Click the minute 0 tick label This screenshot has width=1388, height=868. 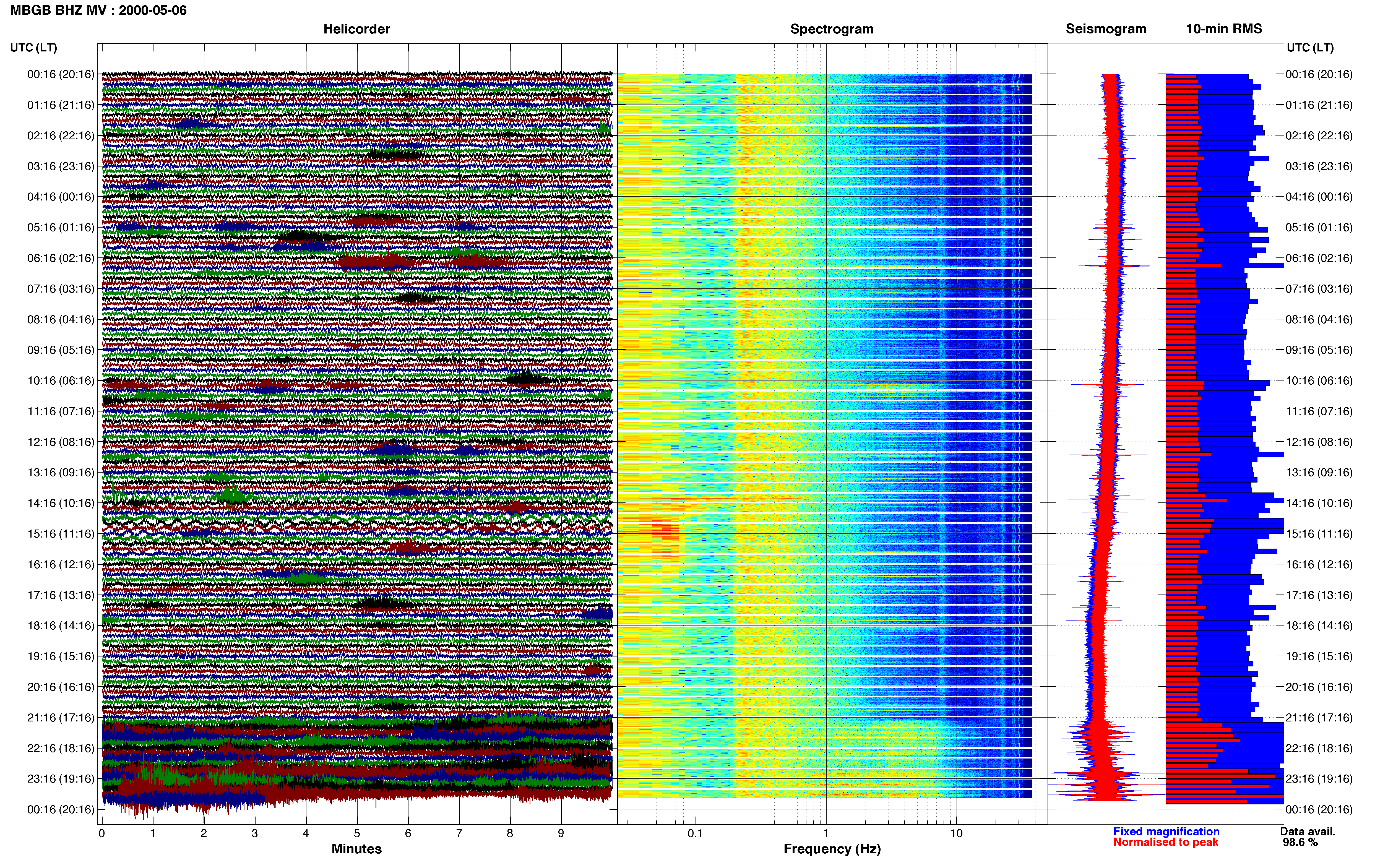tap(101, 833)
